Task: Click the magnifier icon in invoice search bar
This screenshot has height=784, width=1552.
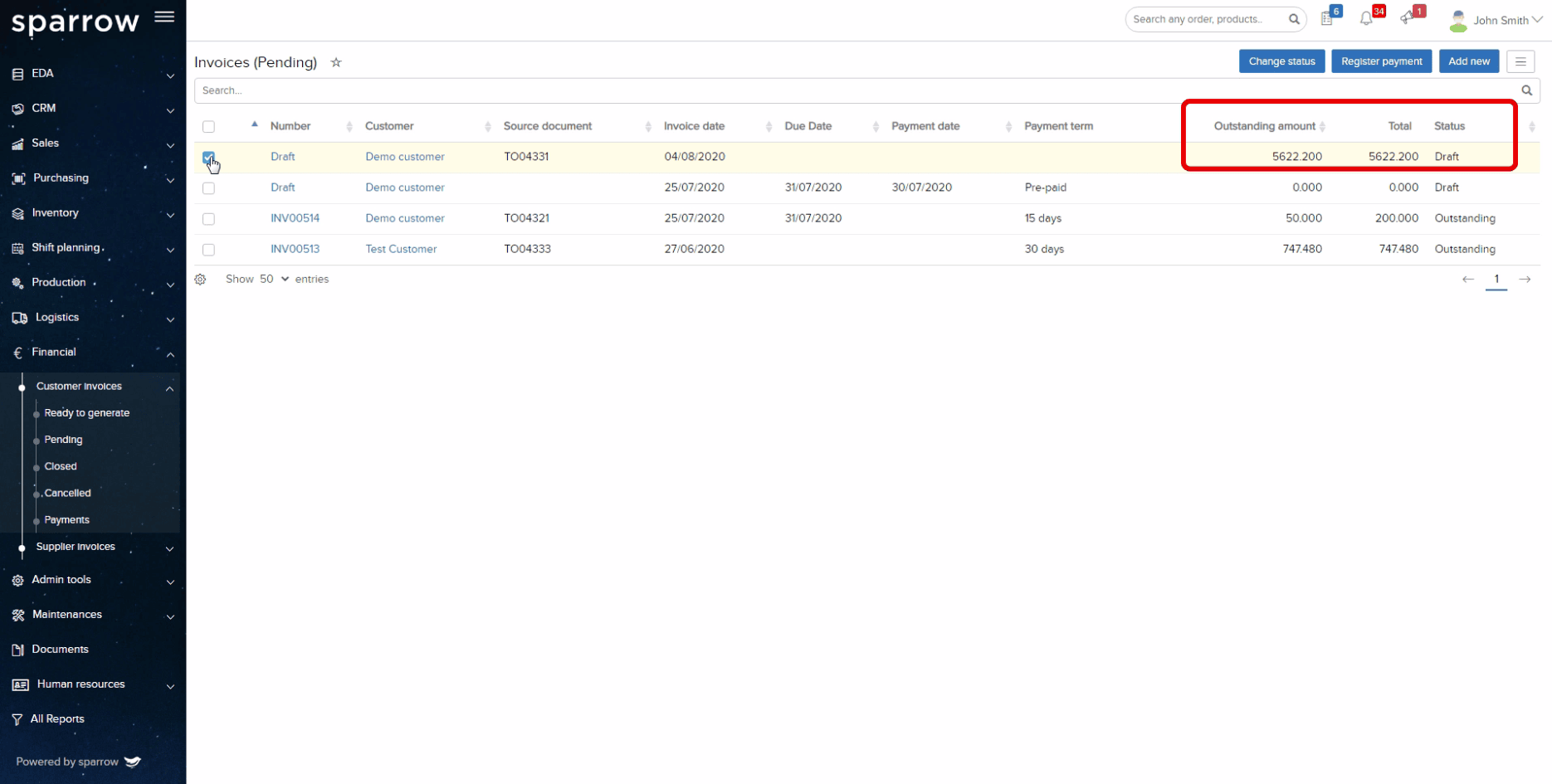Action: click(1526, 90)
